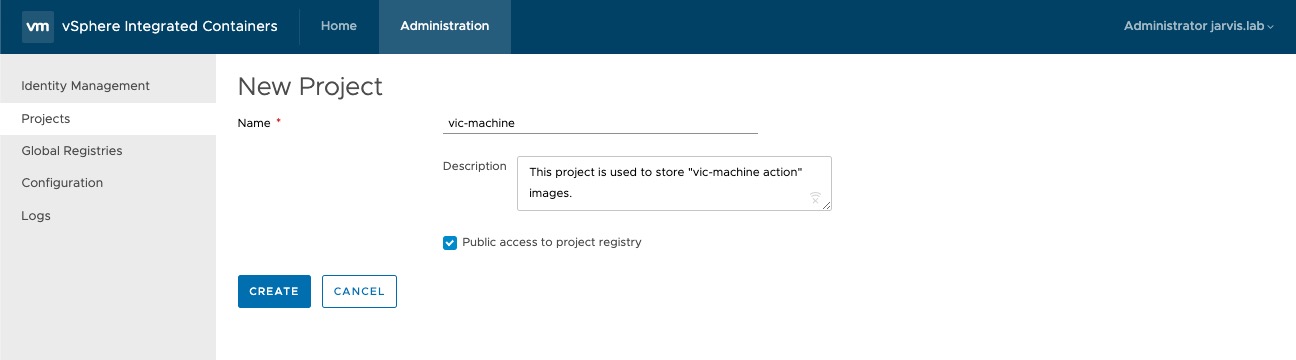Click the Name field label
Image resolution: width=1296 pixels, height=360 pixels.
point(255,123)
